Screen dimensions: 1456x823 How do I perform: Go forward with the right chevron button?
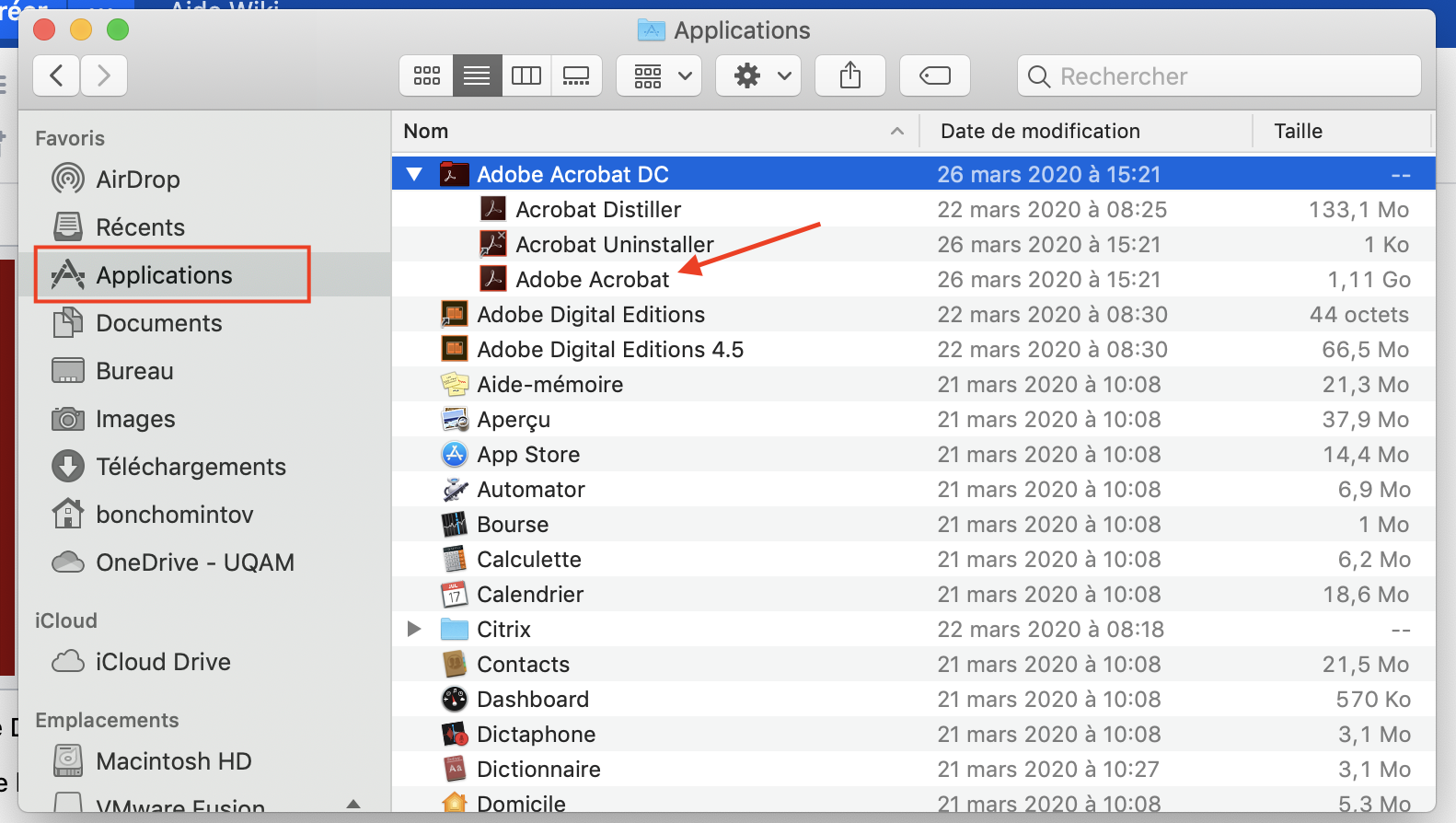point(104,75)
